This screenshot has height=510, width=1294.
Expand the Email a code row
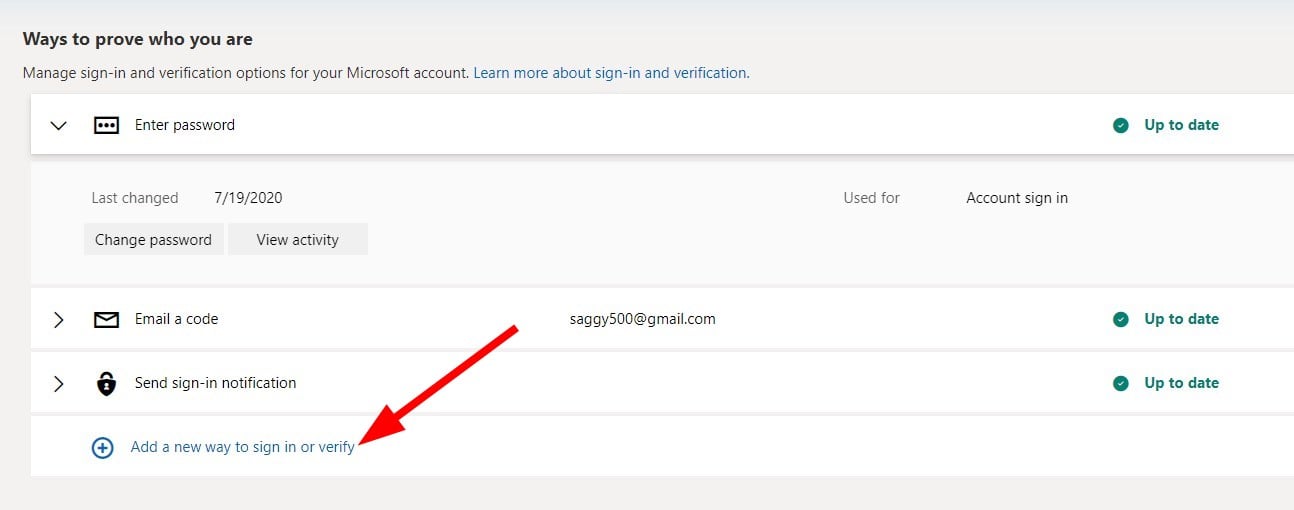pyautogui.click(x=59, y=319)
